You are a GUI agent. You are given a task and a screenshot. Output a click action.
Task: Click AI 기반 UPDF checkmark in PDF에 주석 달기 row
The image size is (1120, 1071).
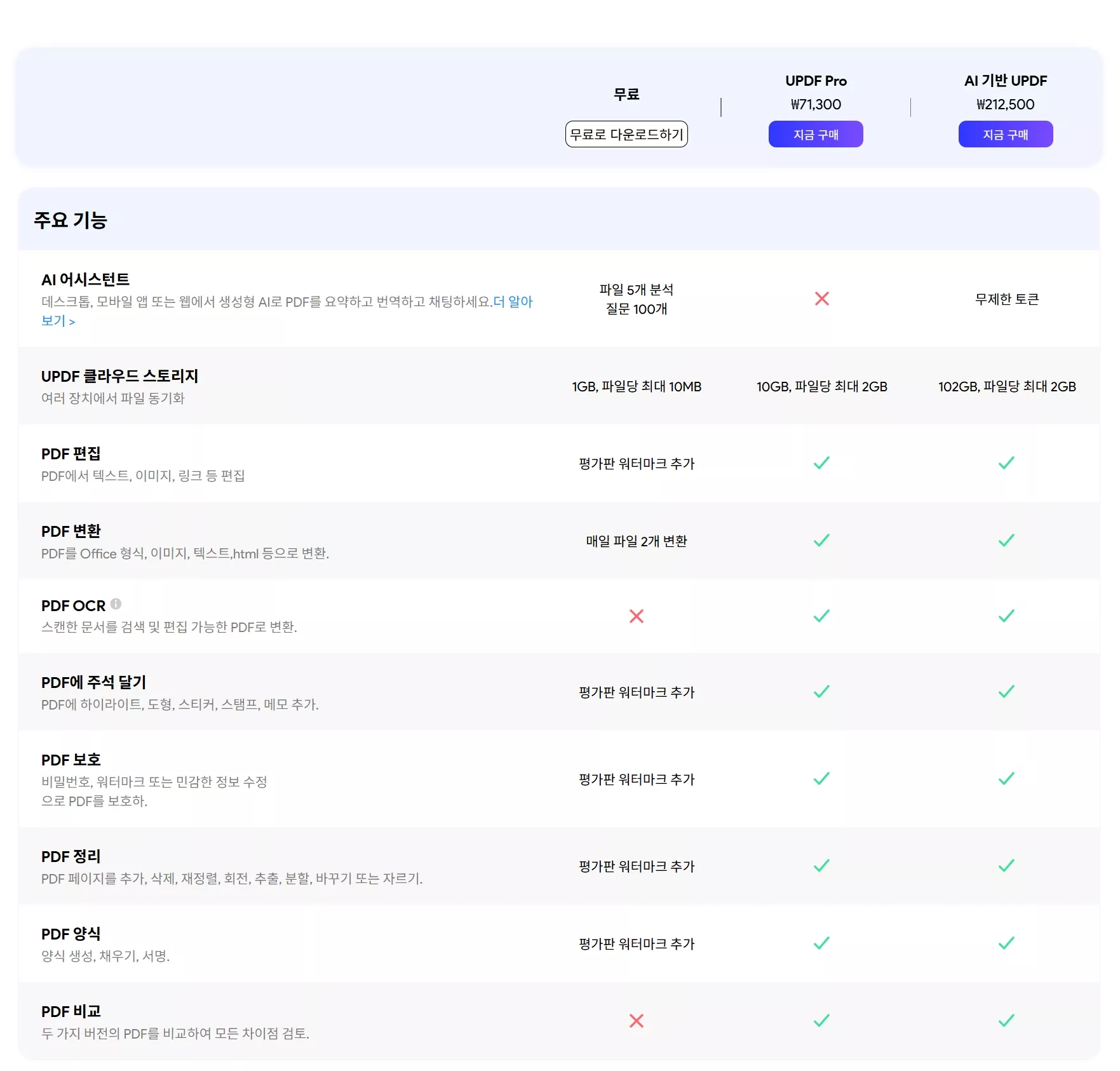tap(1007, 692)
